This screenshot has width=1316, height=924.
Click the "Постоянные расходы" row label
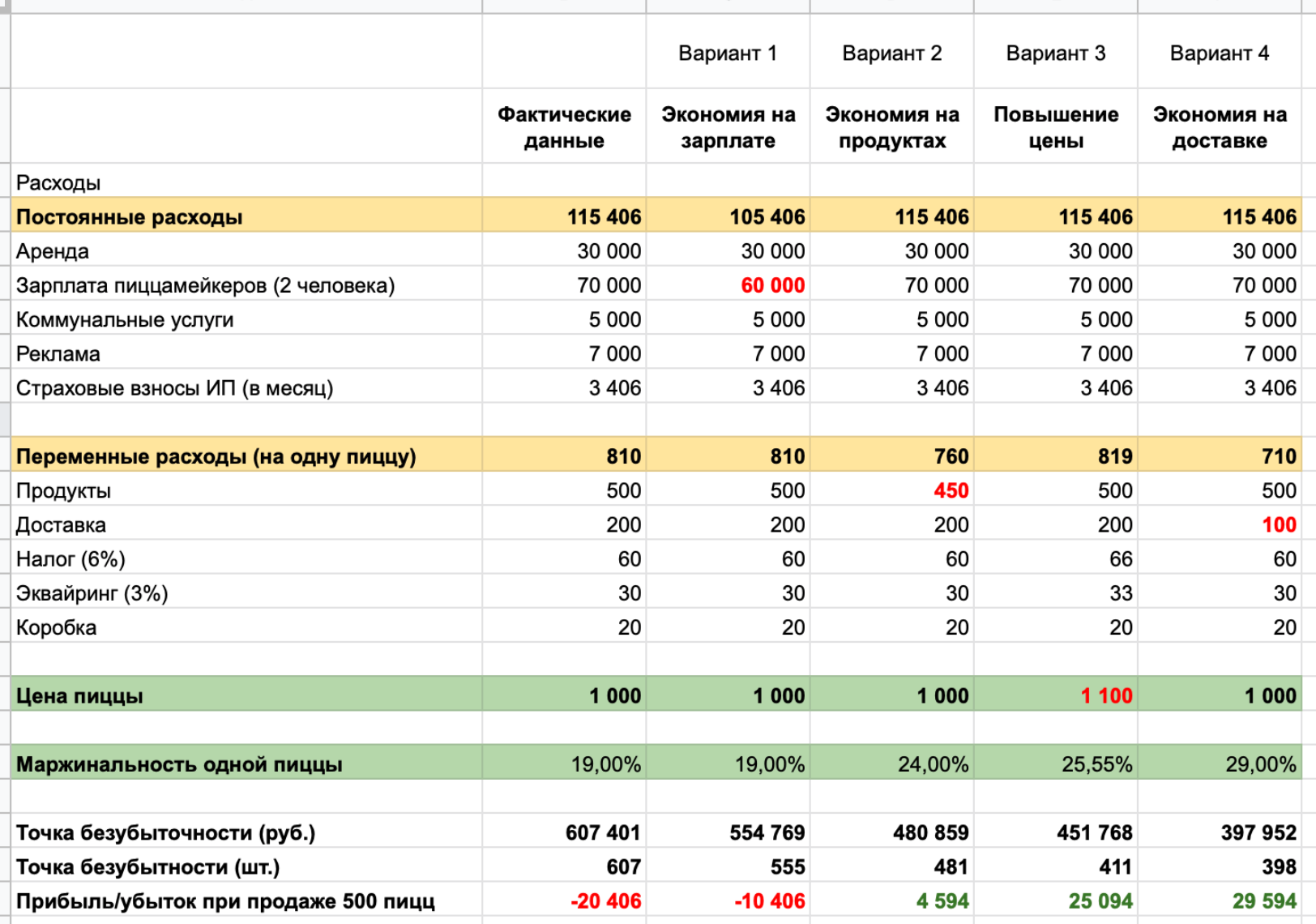coord(130,217)
